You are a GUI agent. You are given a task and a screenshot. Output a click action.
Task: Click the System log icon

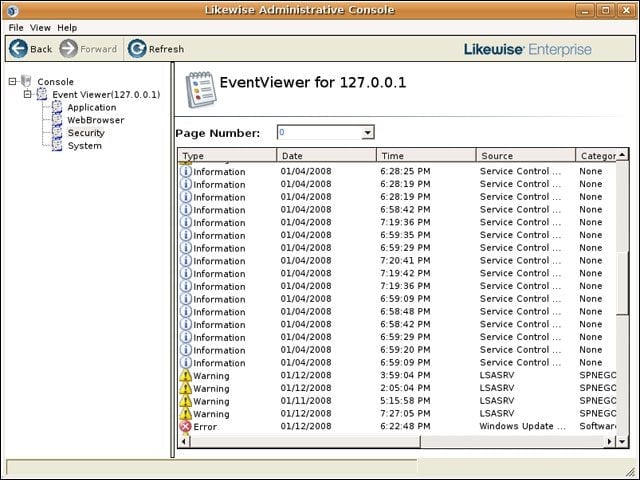coord(57,145)
